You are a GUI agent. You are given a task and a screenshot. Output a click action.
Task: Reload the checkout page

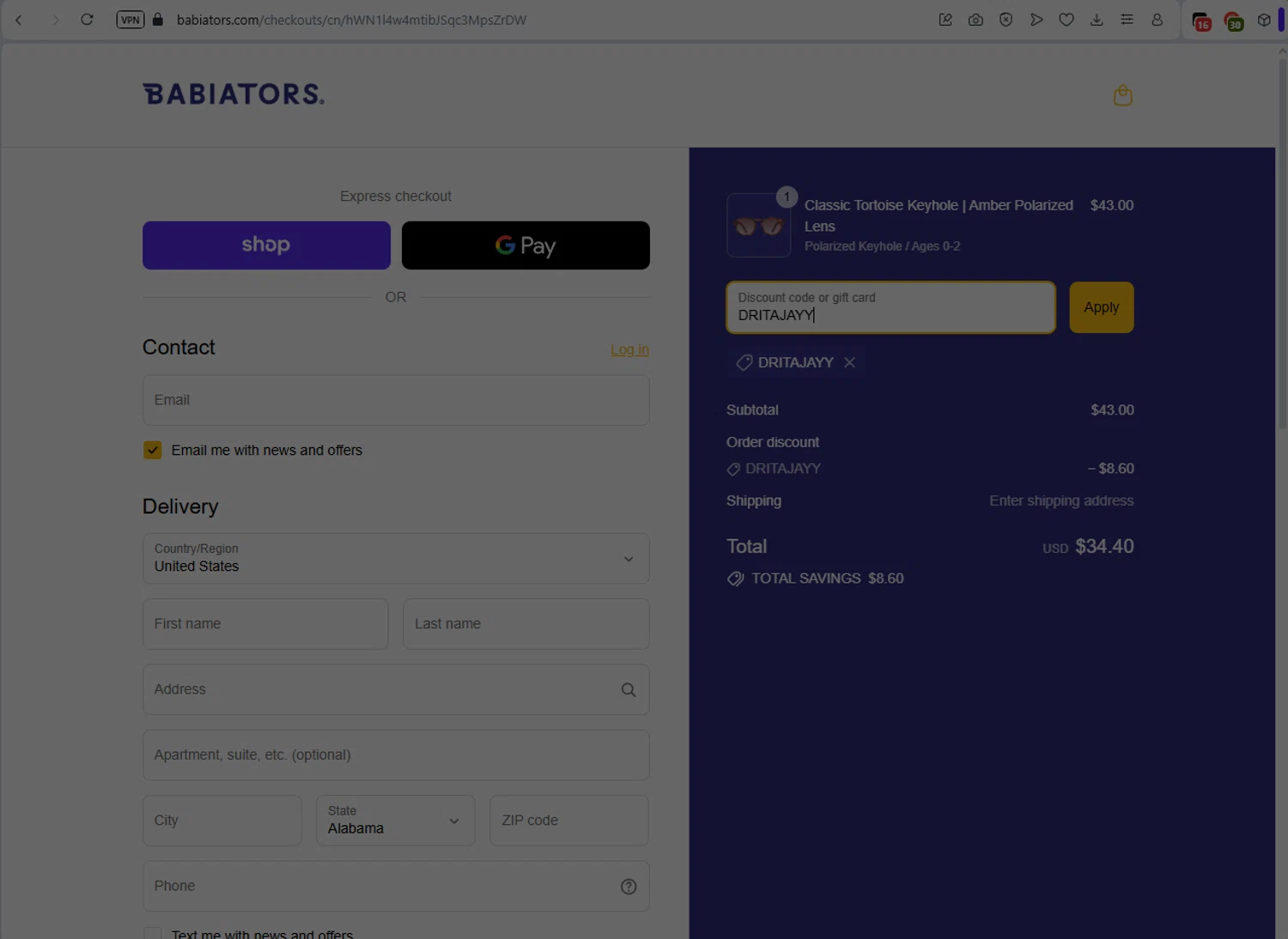pyautogui.click(x=87, y=20)
